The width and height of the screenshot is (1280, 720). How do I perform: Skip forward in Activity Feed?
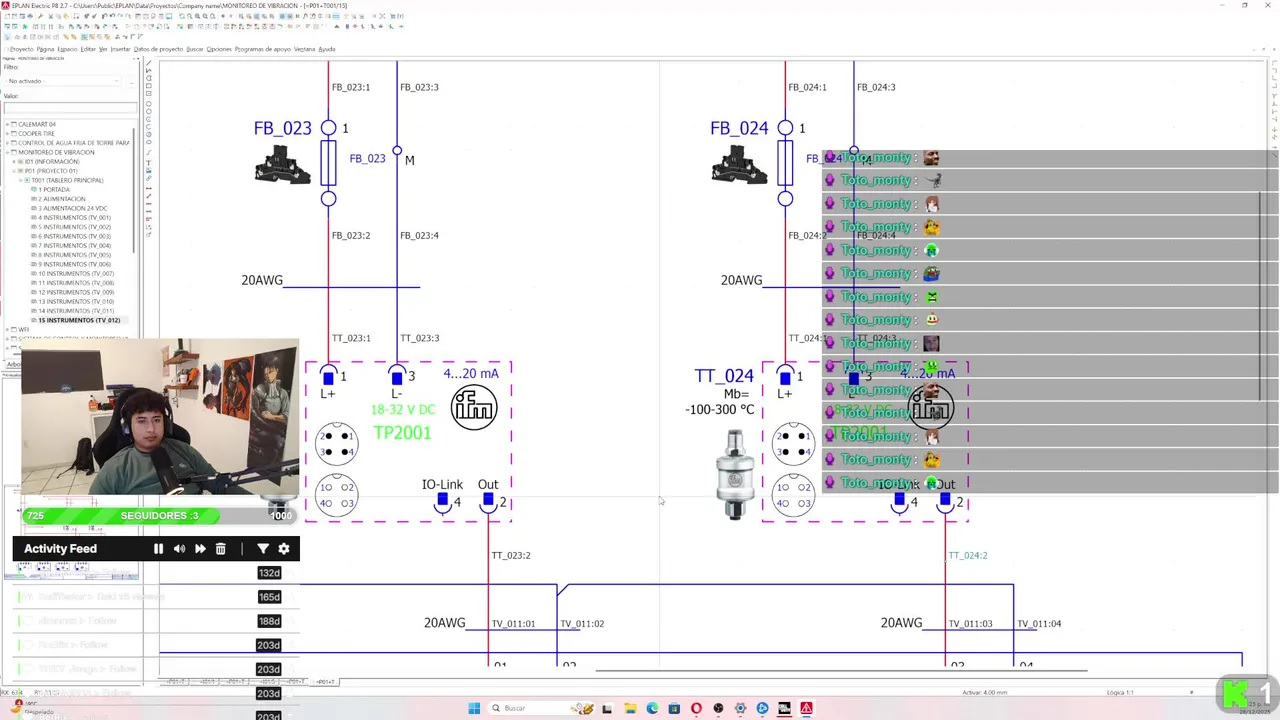click(x=200, y=549)
